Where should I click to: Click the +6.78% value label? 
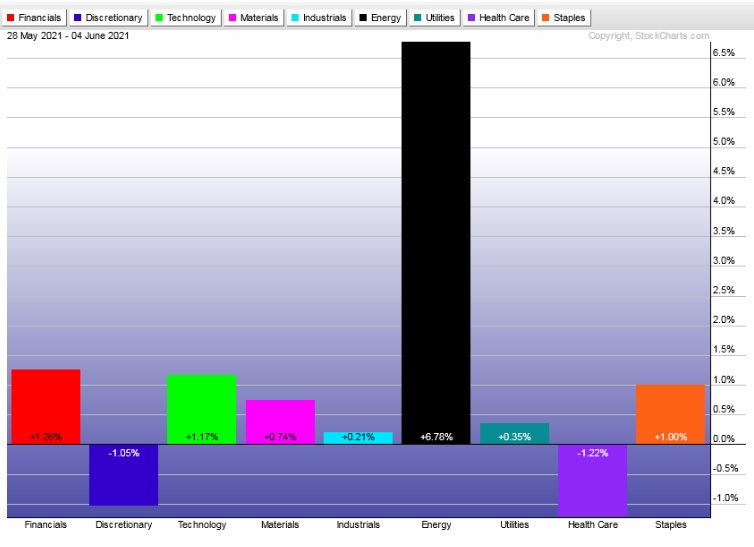(x=437, y=437)
